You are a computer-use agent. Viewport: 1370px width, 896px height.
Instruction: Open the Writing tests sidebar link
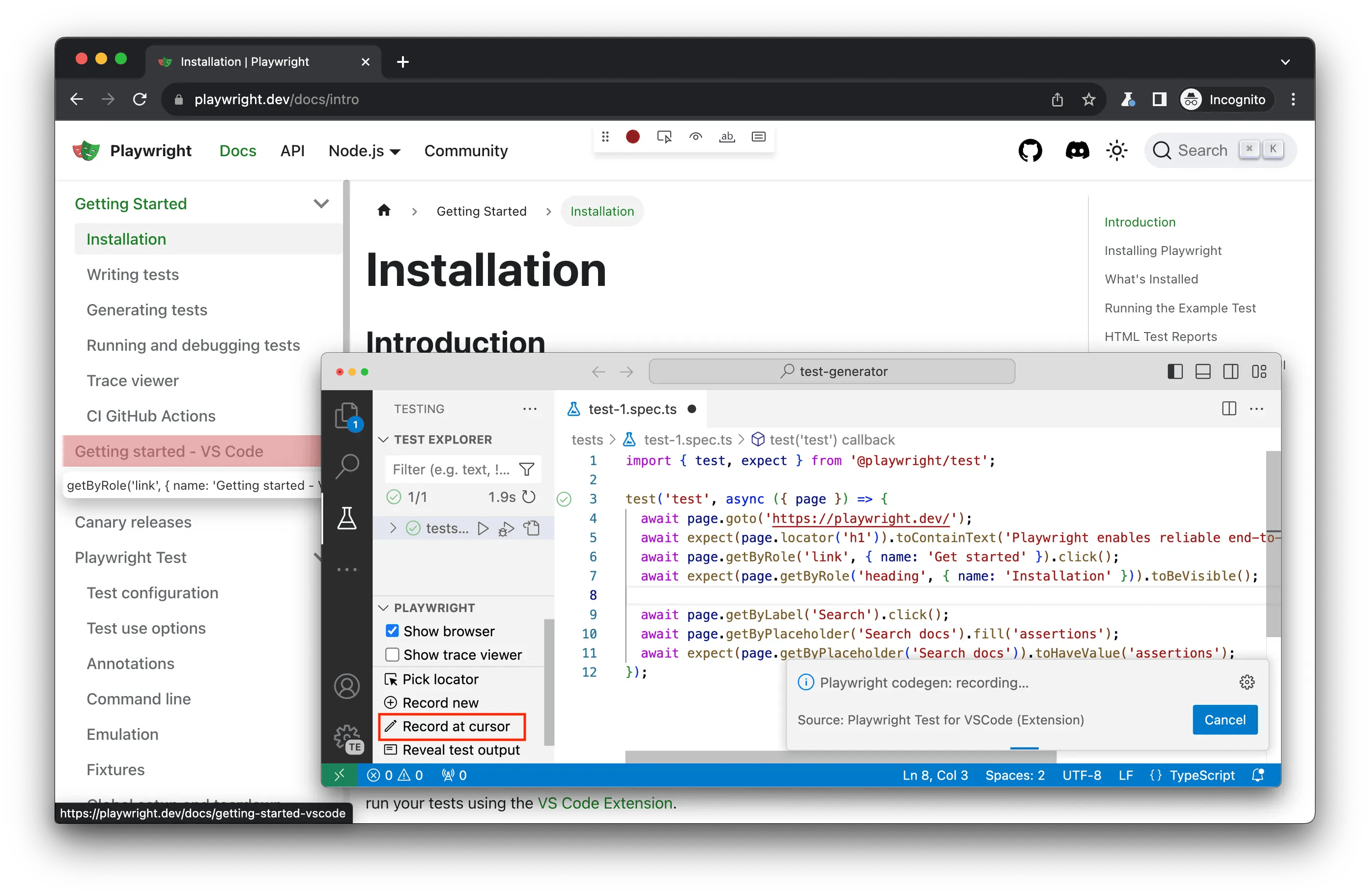pos(132,275)
